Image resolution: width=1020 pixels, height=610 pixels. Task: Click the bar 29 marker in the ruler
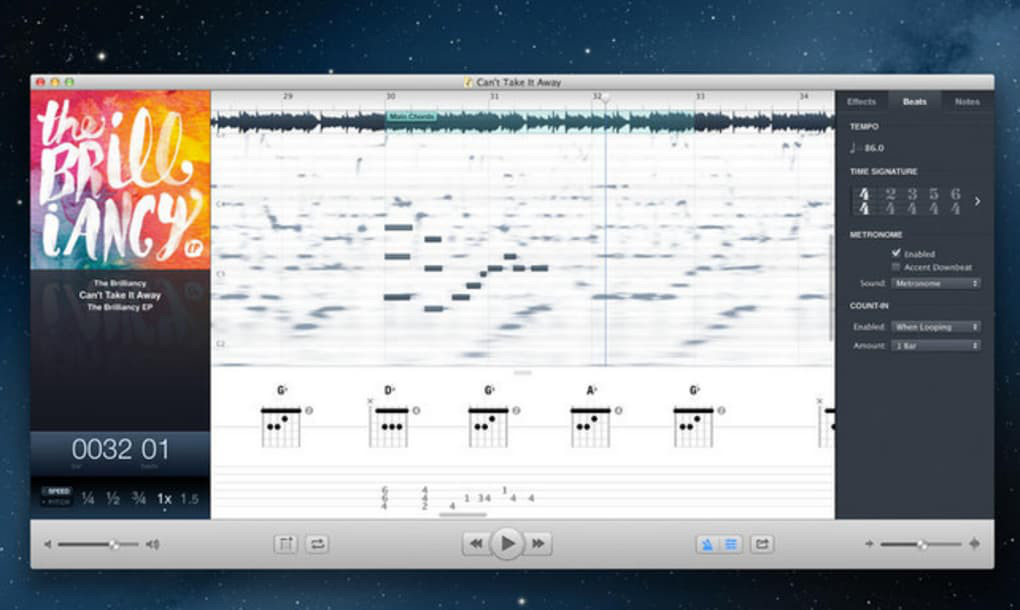click(288, 96)
